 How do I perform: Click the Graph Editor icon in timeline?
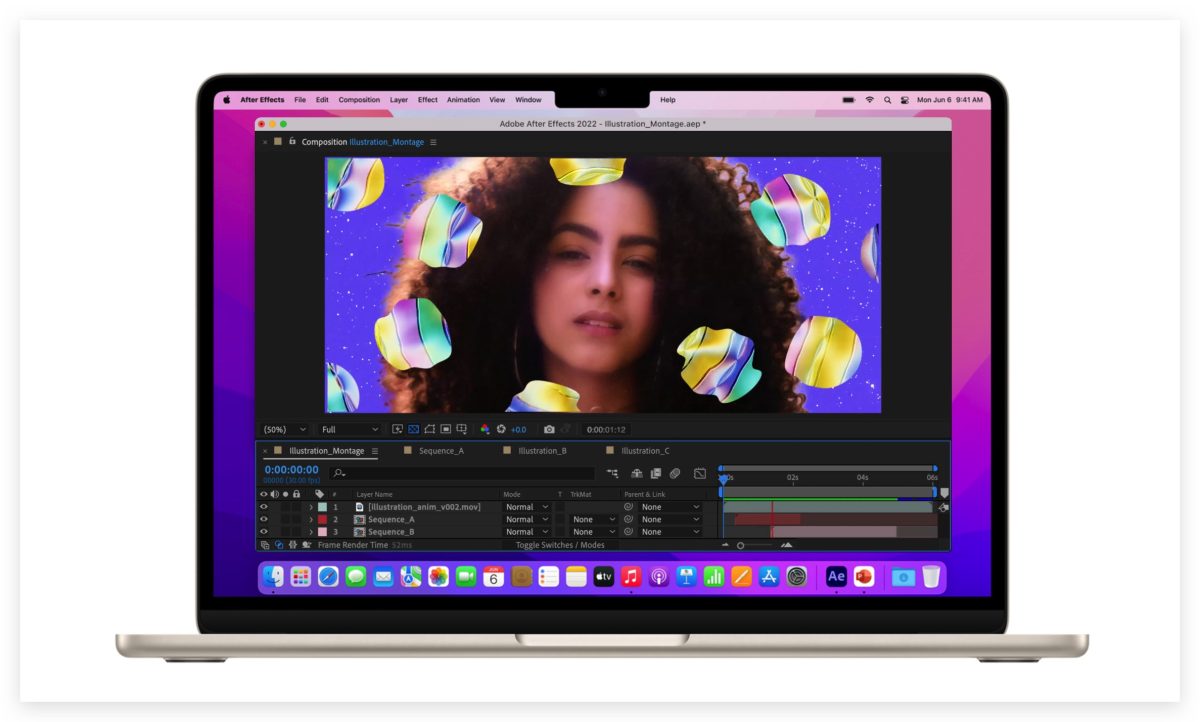698,472
